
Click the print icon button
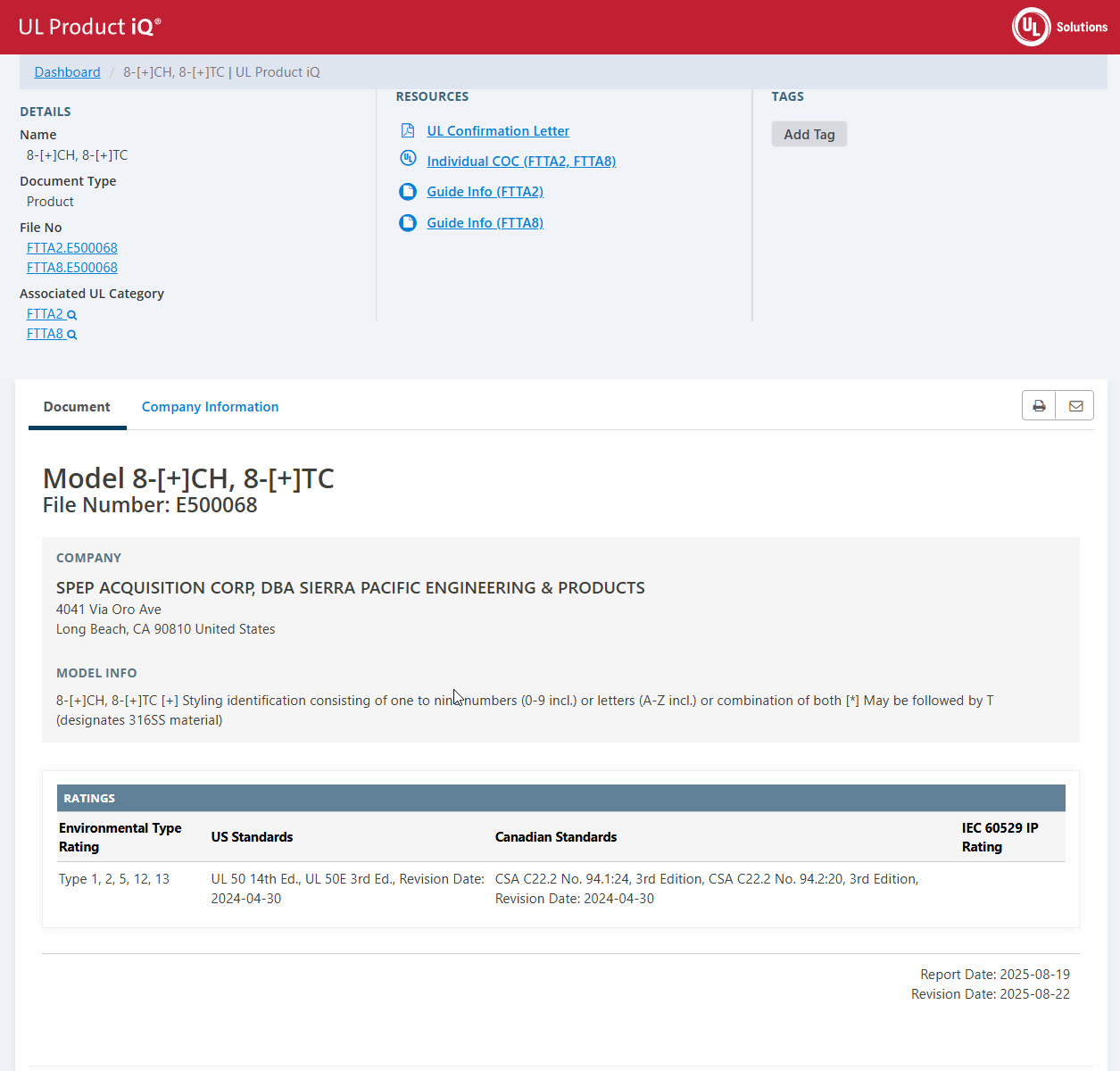[1039, 406]
